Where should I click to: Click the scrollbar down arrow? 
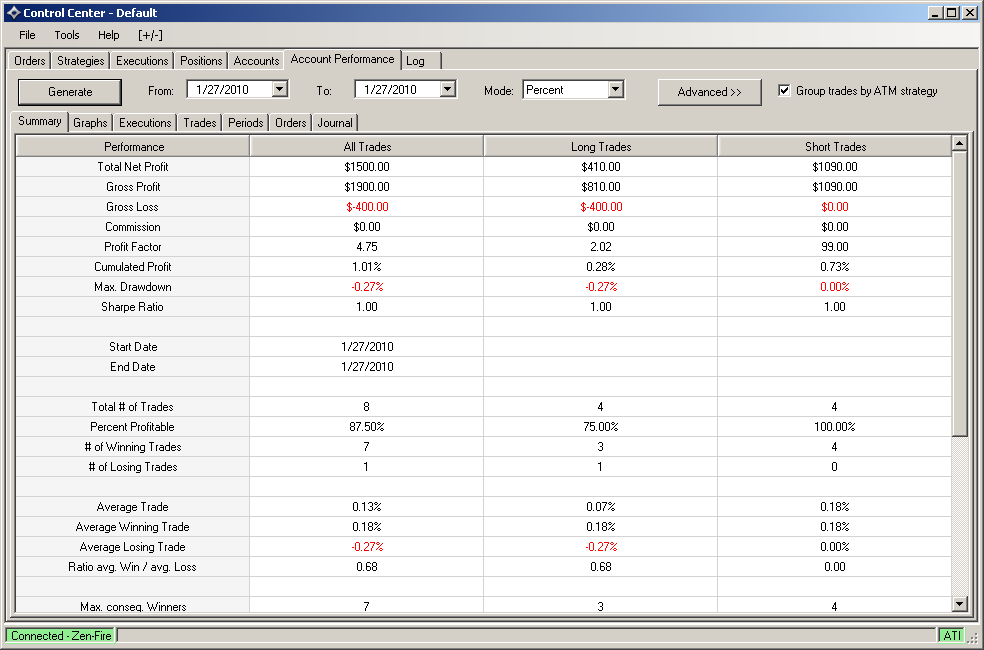pos(958,604)
